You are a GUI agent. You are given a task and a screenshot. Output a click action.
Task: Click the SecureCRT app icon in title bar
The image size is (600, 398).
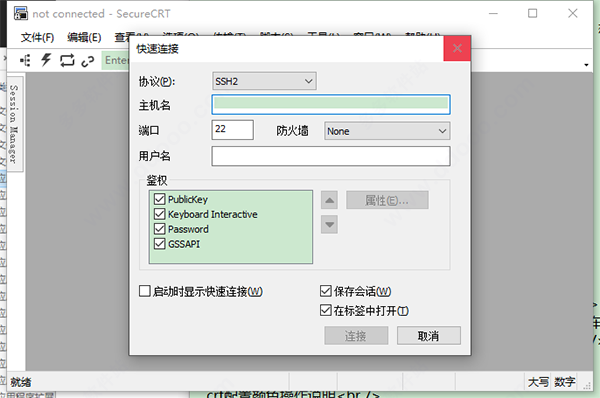pyautogui.click(x=21, y=13)
